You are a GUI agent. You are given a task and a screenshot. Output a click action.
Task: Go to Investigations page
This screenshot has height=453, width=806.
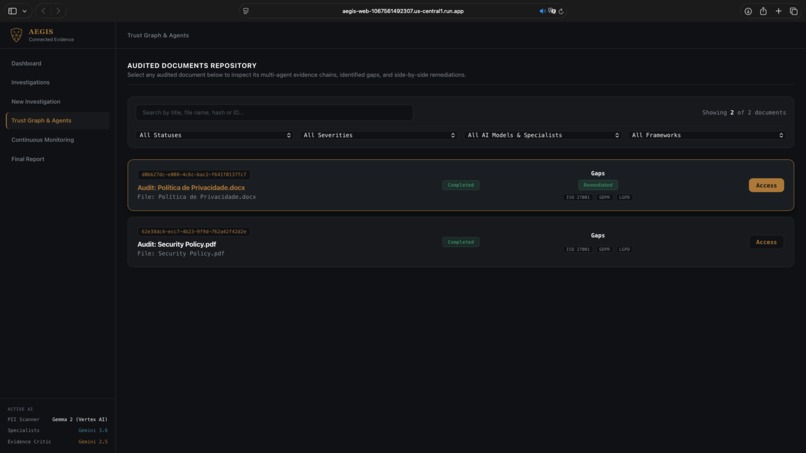pyautogui.click(x=30, y=82)
